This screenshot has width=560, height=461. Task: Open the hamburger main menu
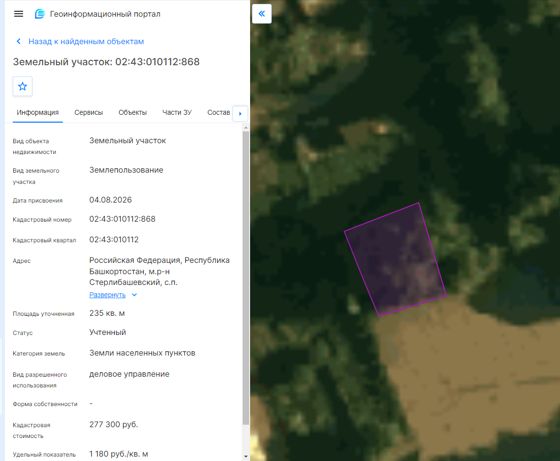tap(19, 14)
